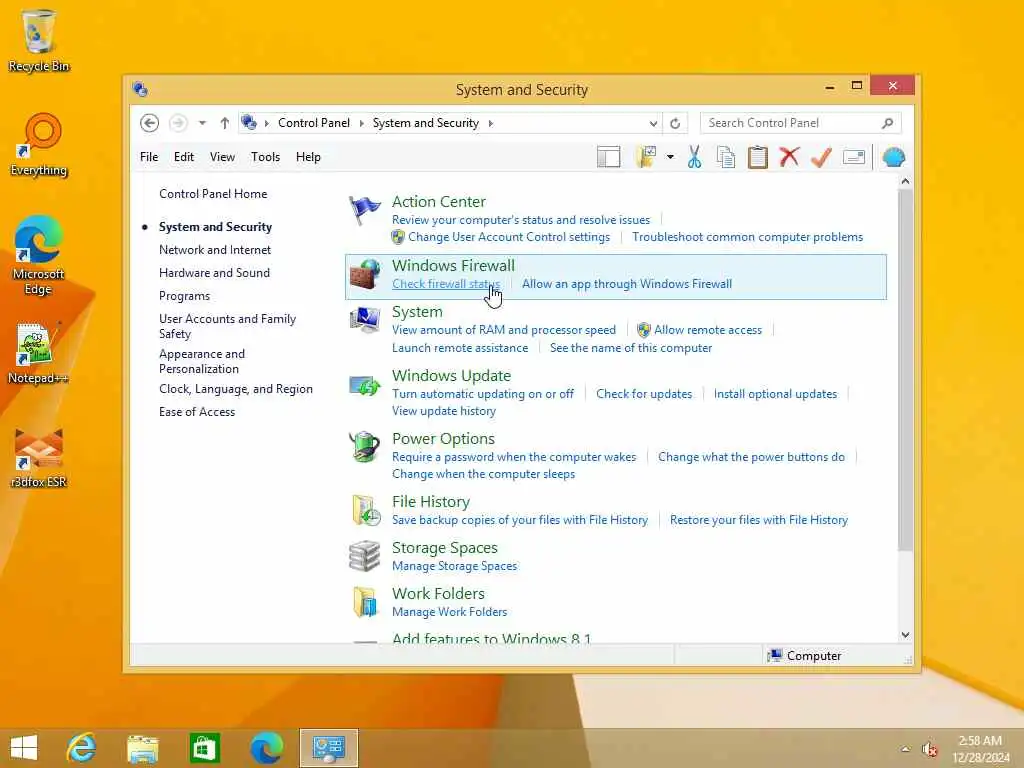
Task: Click the rename box toolbar icon
Action: click(854, 157)
